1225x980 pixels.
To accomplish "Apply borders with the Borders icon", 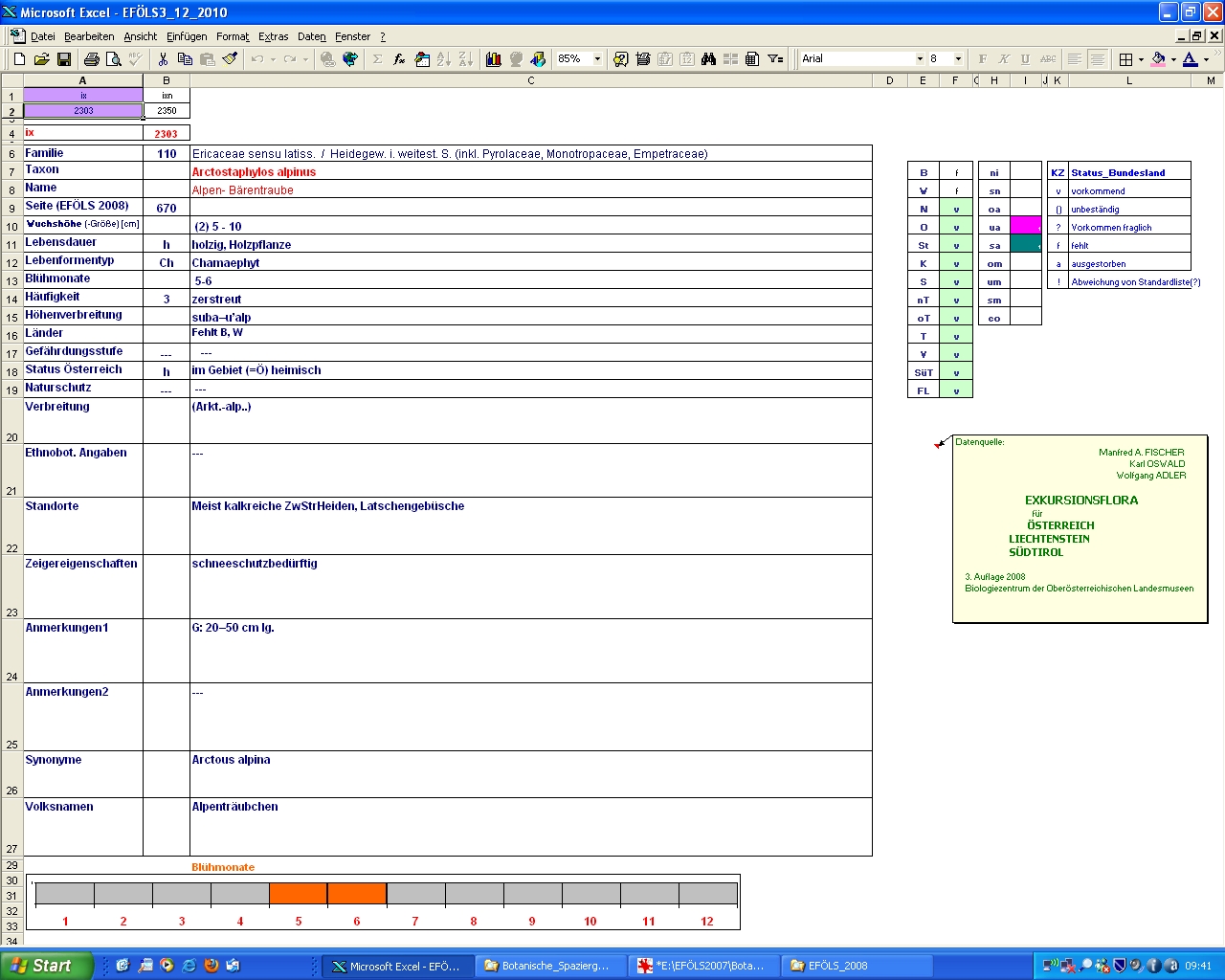I will click(x=1126, y=59).
